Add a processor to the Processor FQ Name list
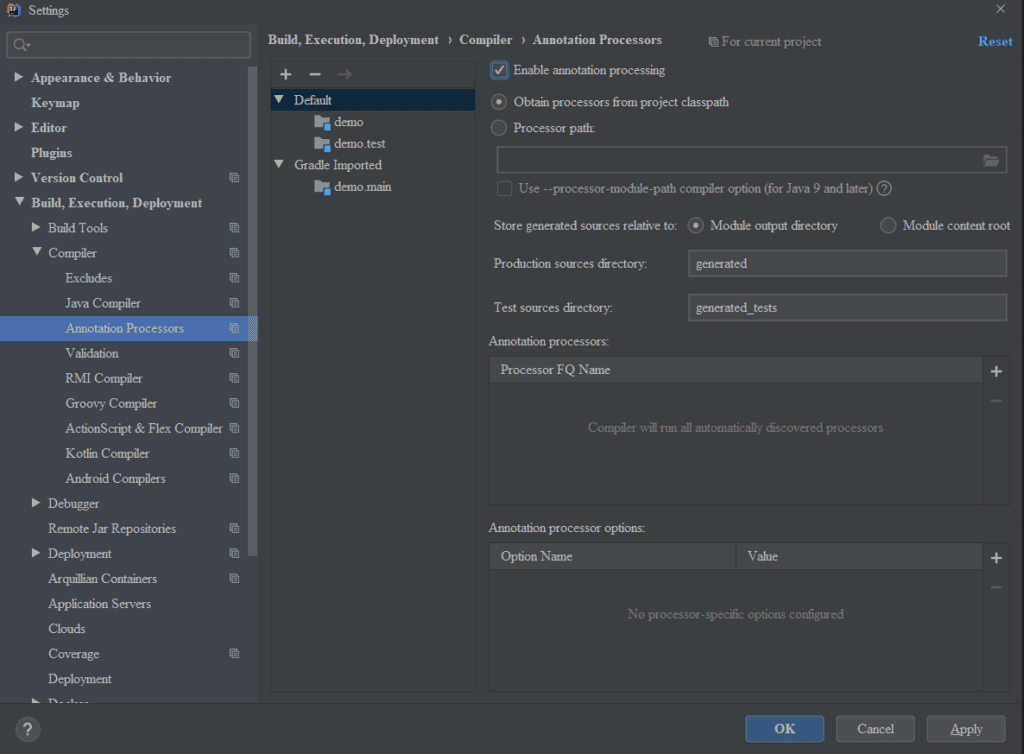This screenshot has height=754, width=1024. pos(996,371)
